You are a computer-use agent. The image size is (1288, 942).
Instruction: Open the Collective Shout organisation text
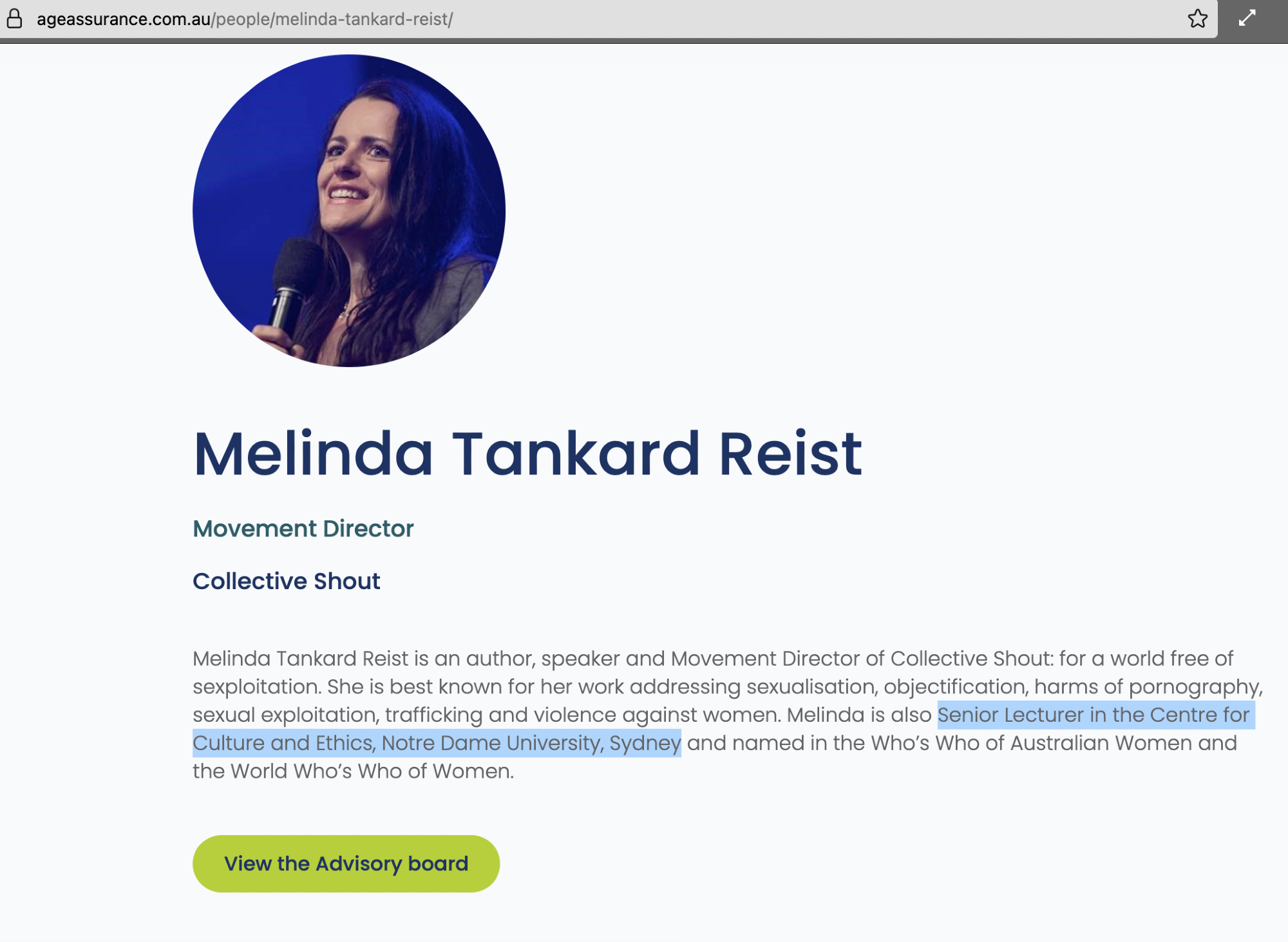pyautogui.click(x=286, y=581)
